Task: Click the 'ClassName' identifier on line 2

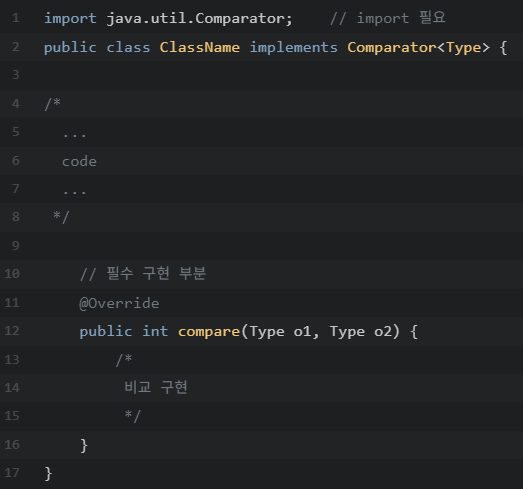Action: 199,47
